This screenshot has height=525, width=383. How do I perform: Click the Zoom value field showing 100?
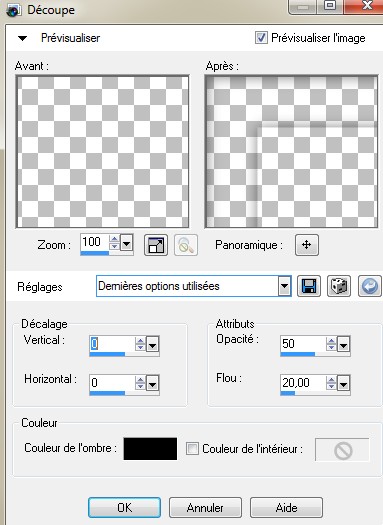[95, 242]
